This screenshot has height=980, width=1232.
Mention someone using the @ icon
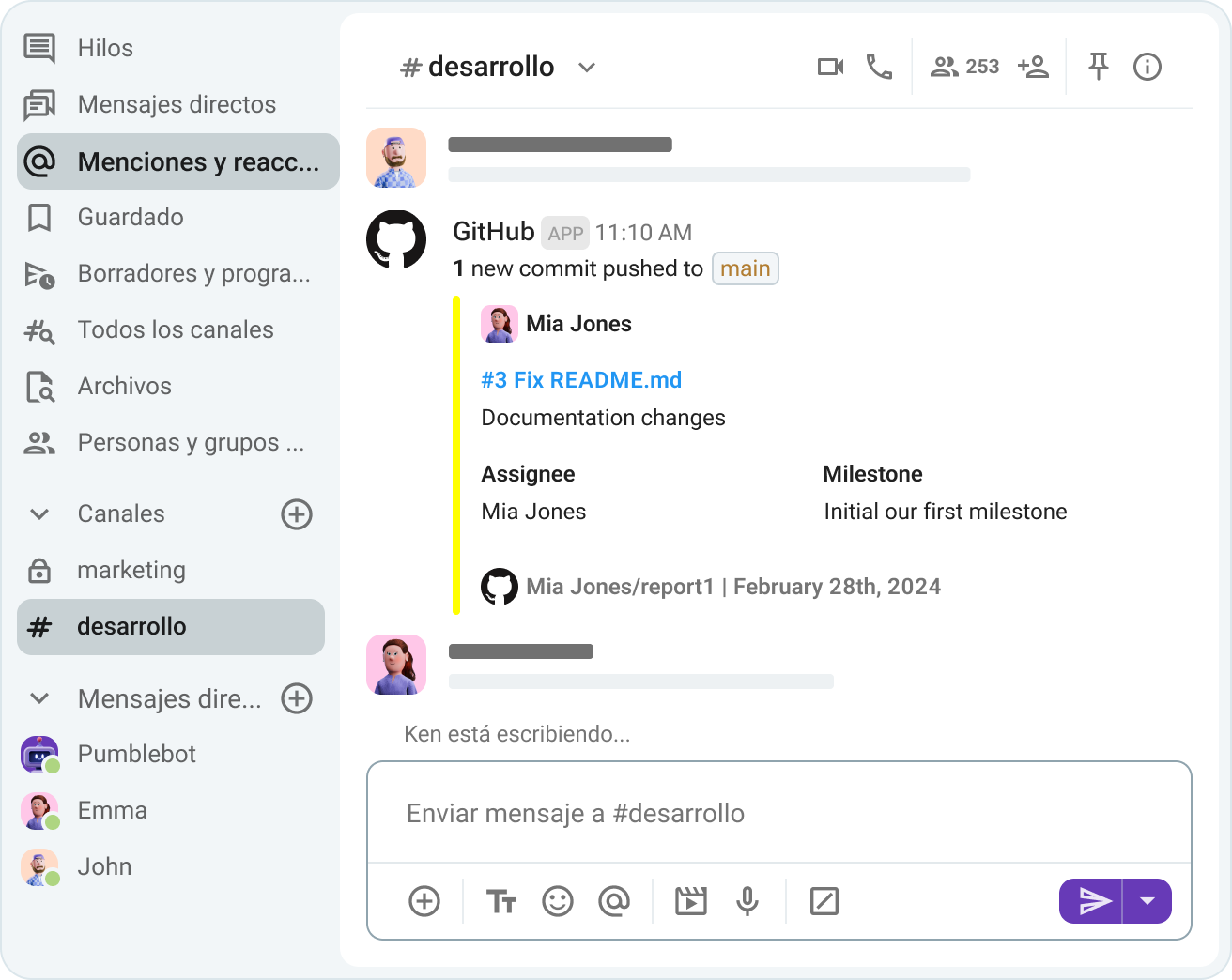(615, 901)
